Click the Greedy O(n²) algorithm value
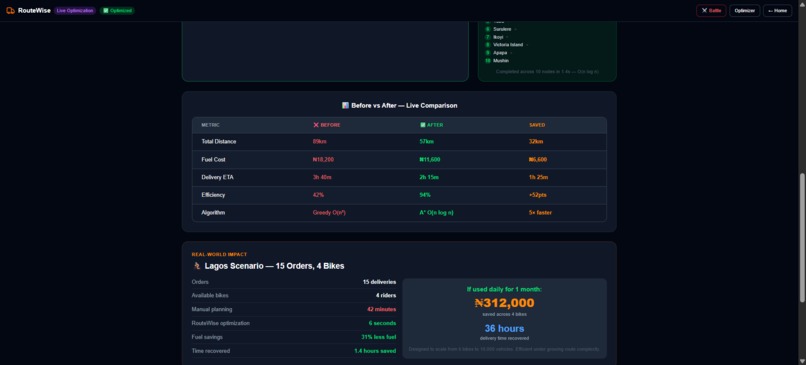Image resolution: width=806 pixels, height=365 pixels. pos(329,212)
